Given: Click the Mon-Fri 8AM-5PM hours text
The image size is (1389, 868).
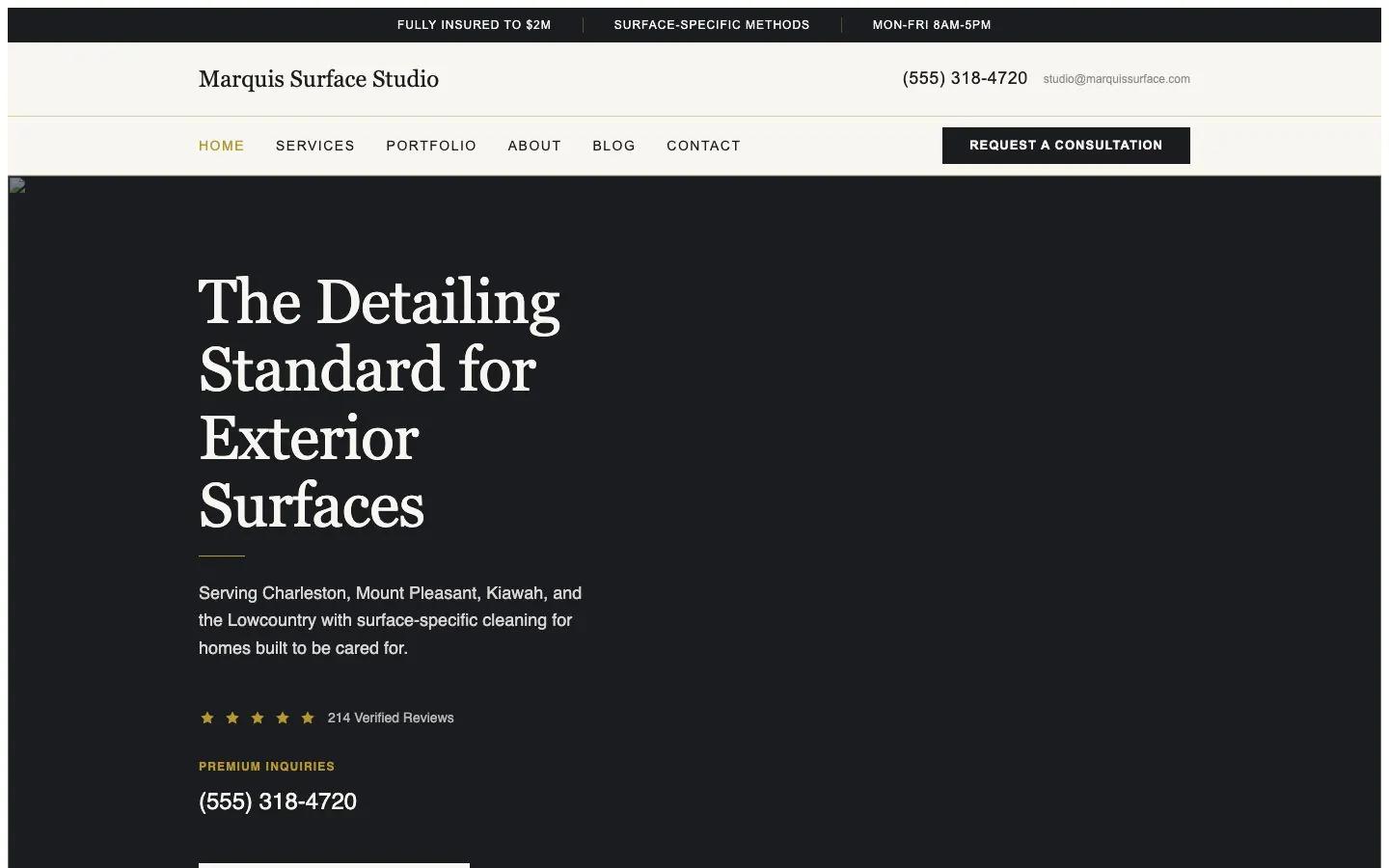Looking at the screenshot, I should (932, 25).
